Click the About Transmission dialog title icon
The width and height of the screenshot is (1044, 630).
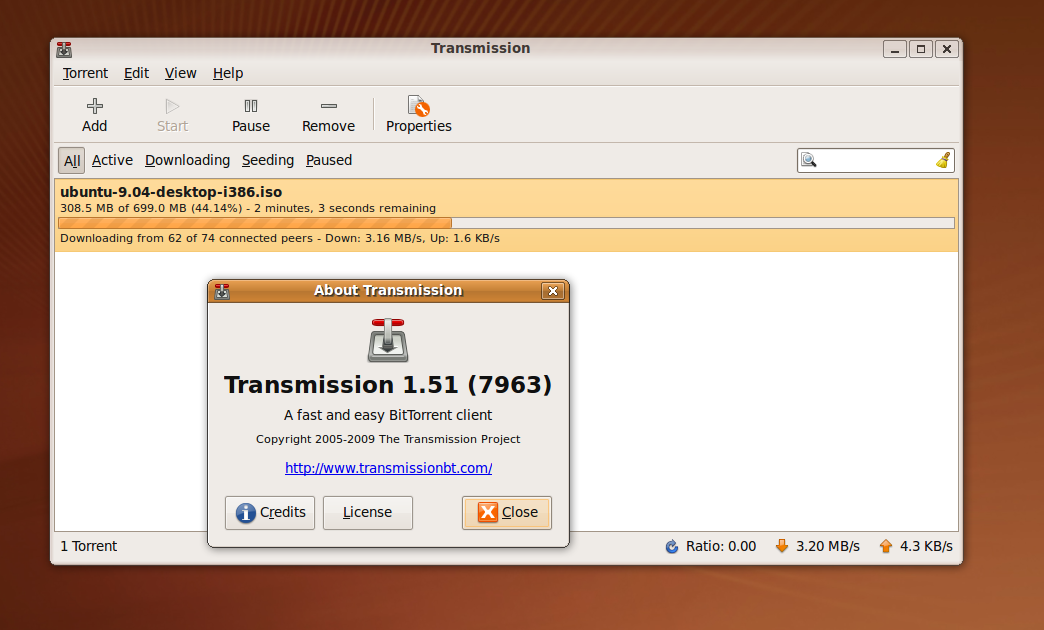click(222, 291)
